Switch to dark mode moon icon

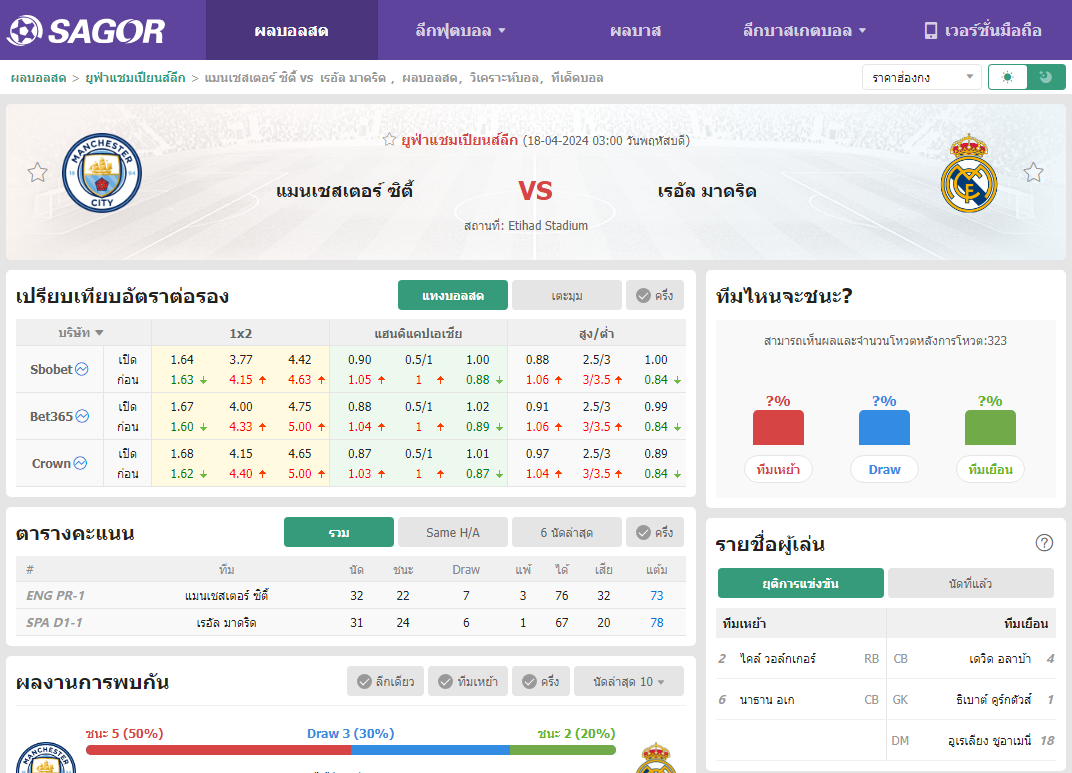(1046, 77)
